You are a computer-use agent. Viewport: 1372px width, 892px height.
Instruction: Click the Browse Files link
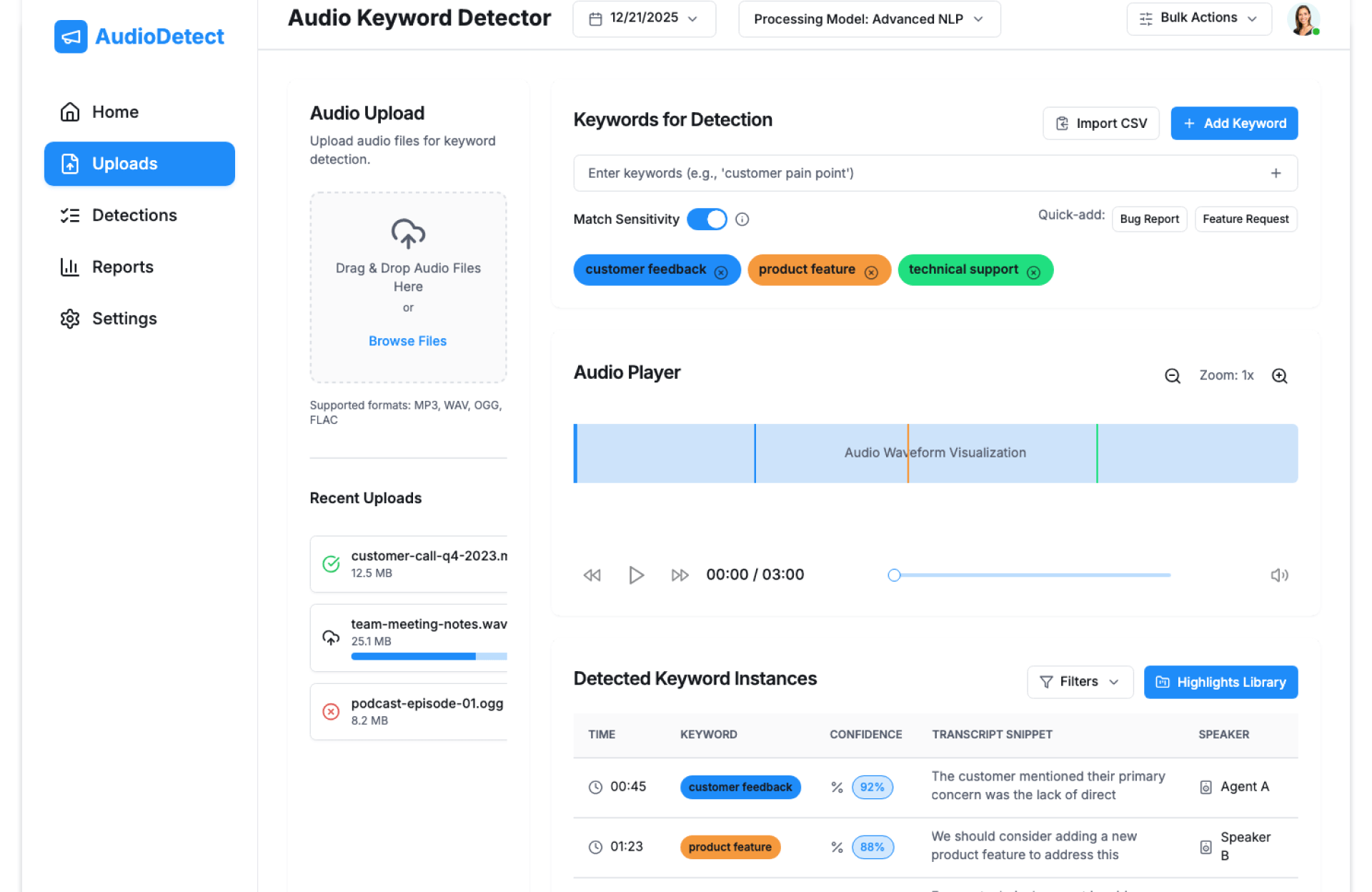(407, 341)
